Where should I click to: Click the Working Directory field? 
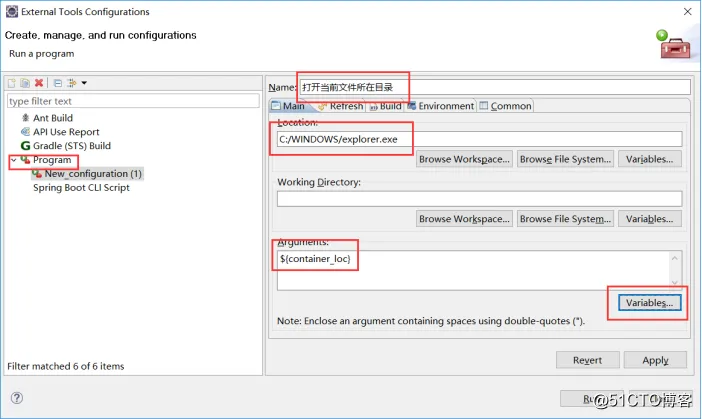479,199
